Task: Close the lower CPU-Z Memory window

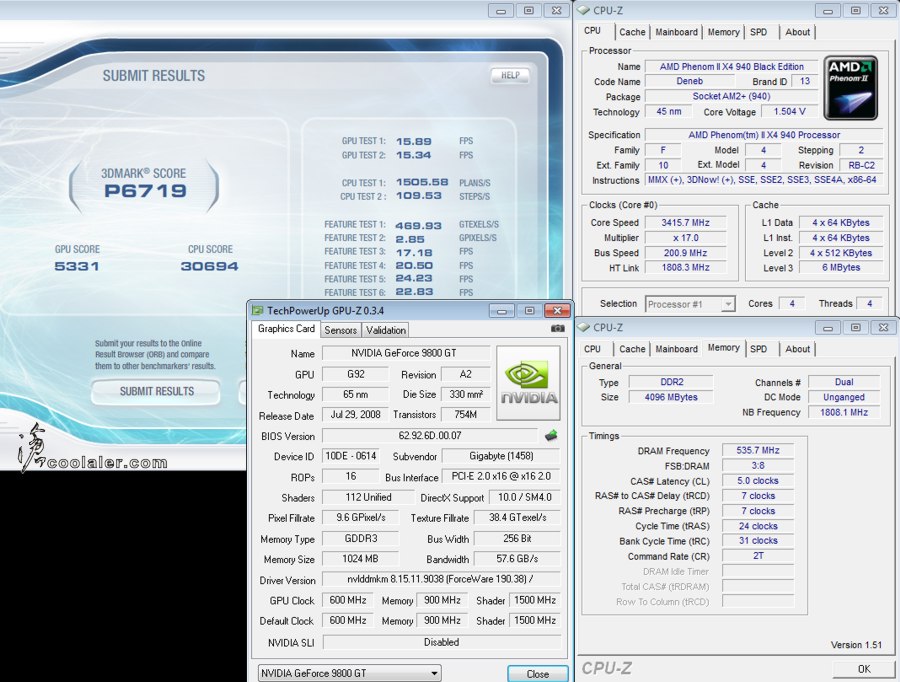Action: point(883,327)
